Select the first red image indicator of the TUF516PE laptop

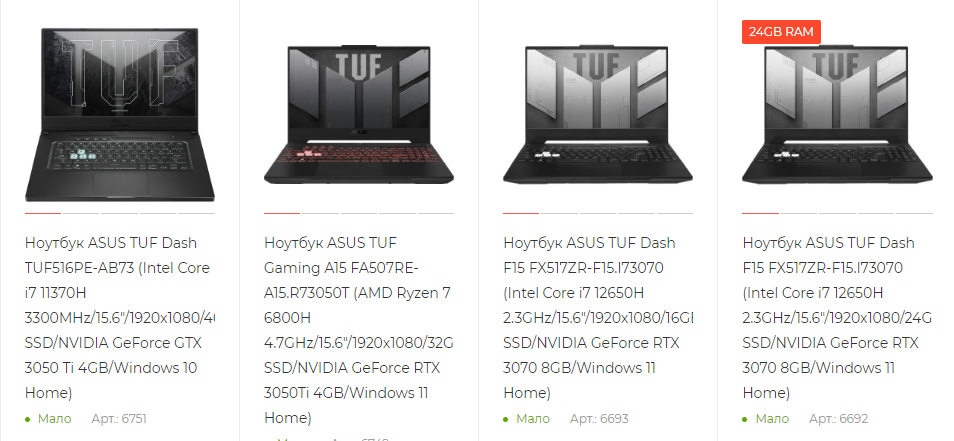43,214
